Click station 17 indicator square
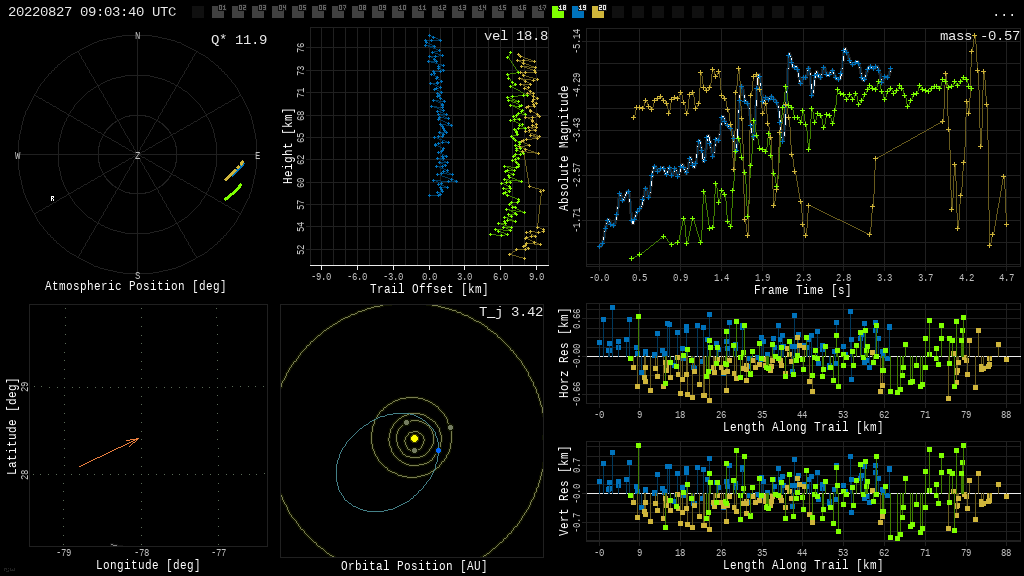The height and width of the screenshot is (576, 1024). [538, 12]
